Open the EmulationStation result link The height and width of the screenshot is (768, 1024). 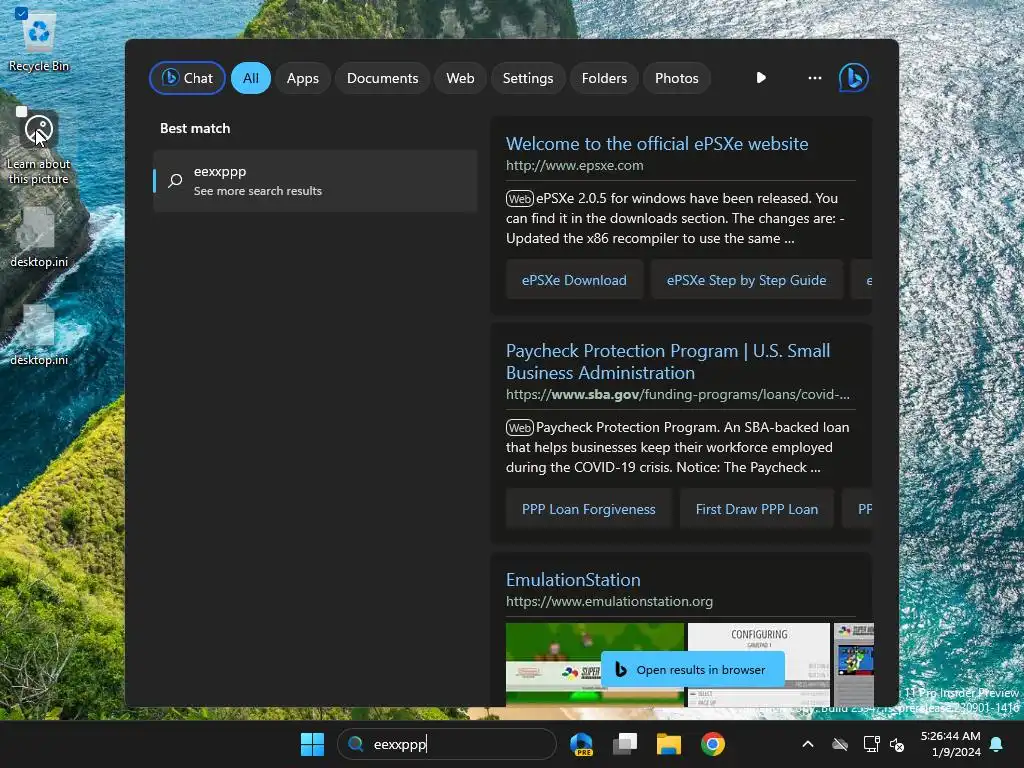pos(573,580)
